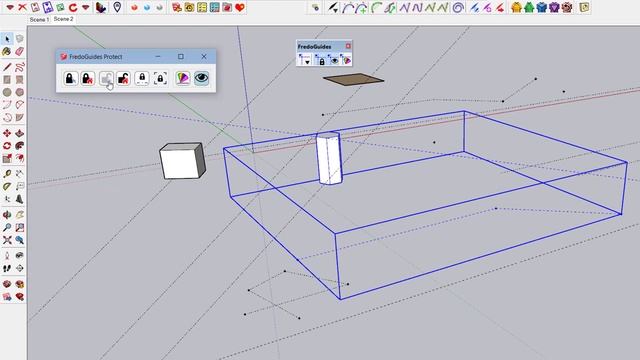Screen dimensions: 640x360
Task: Select the 3-Point Arc tool
Action: [x=7, y=118]
